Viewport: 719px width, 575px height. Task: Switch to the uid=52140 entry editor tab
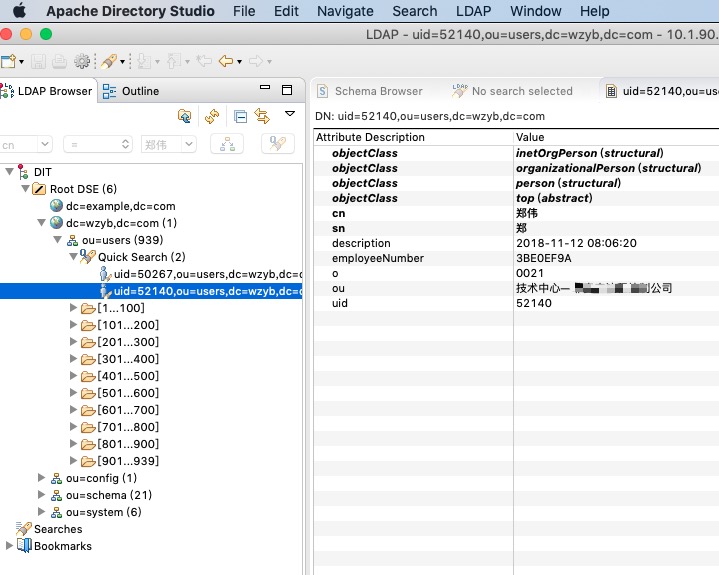click(662, 91)
